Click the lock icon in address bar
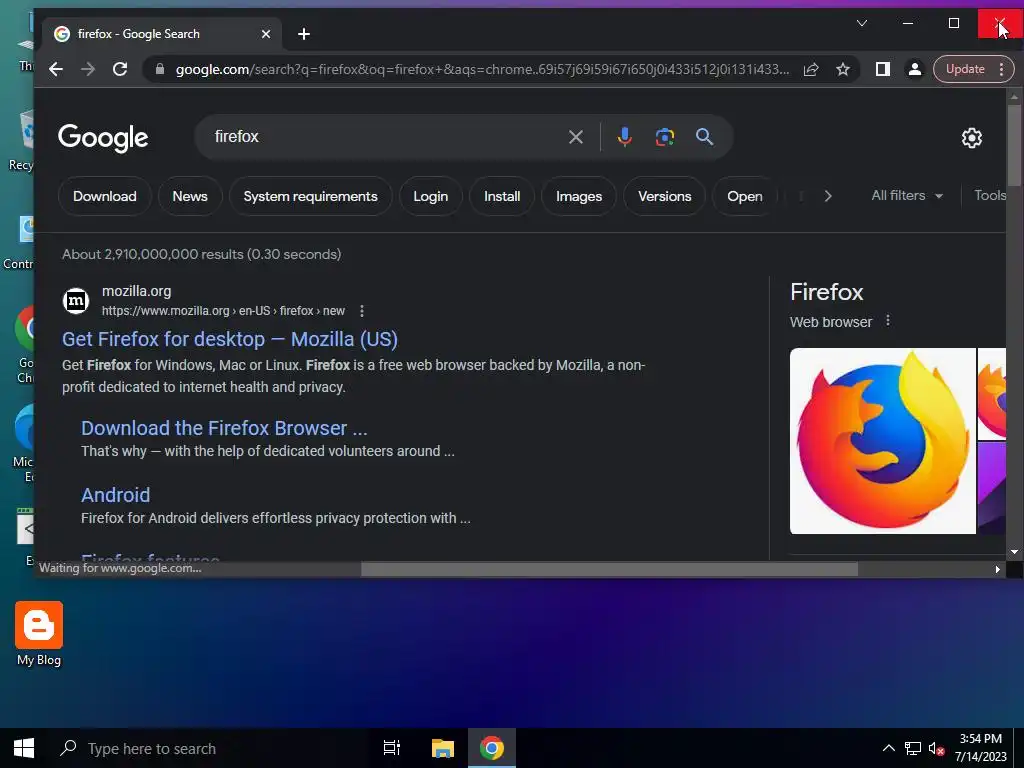Viewport: 1024px width, 768px height. coord(159,69)
